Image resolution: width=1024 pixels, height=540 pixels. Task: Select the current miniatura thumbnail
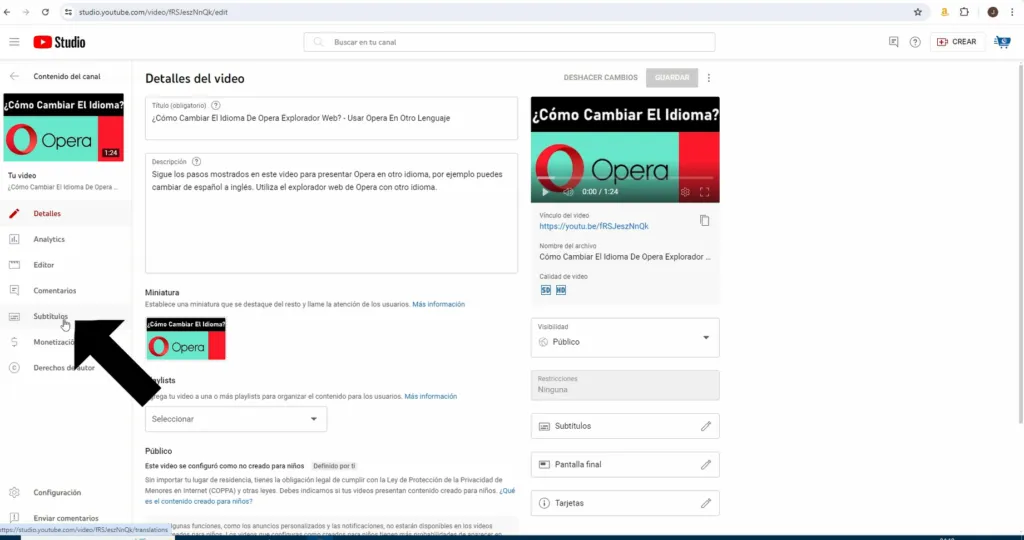point(186,338)
